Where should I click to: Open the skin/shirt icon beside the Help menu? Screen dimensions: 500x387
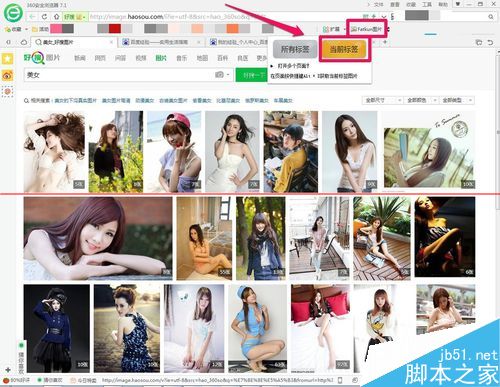tap(458, 4)
